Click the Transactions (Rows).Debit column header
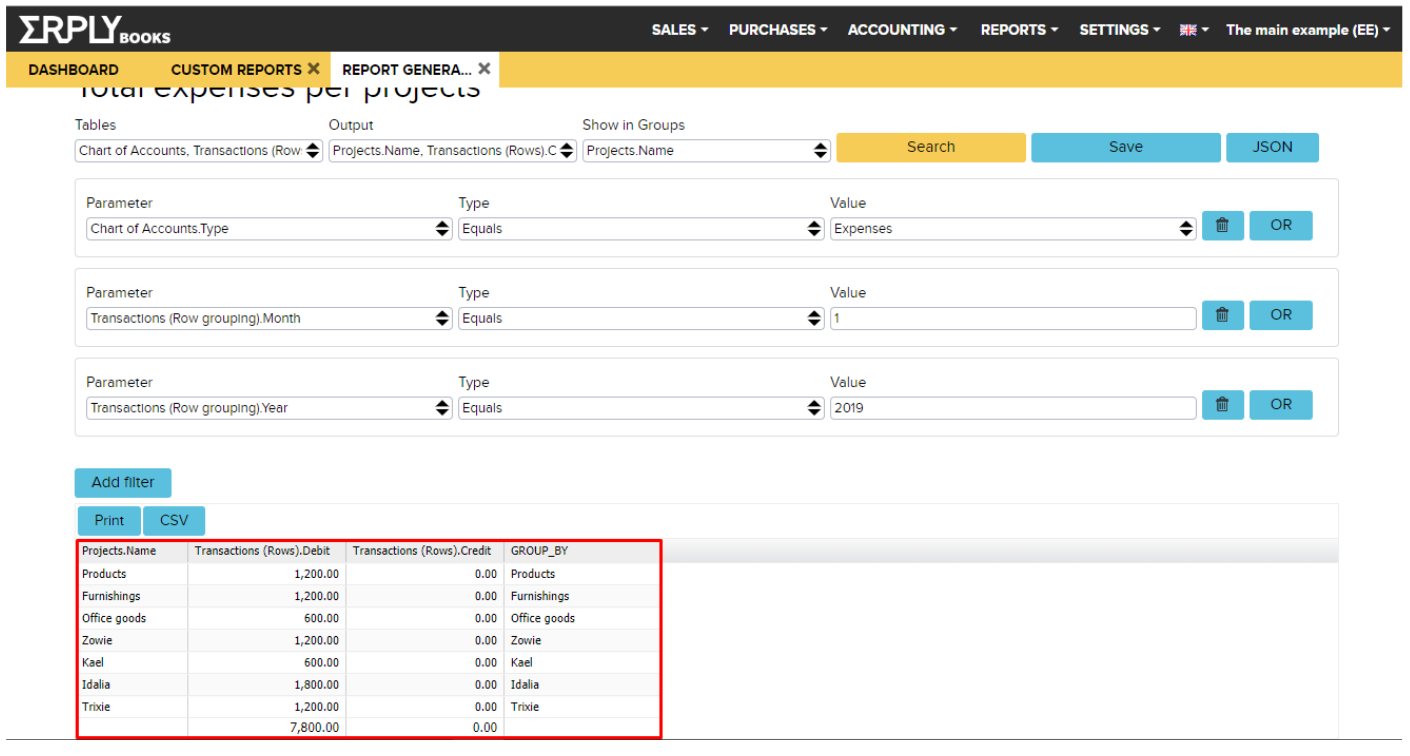Image resolution: width=1410 pixels, height=756 pixels. tap(267, 551)
